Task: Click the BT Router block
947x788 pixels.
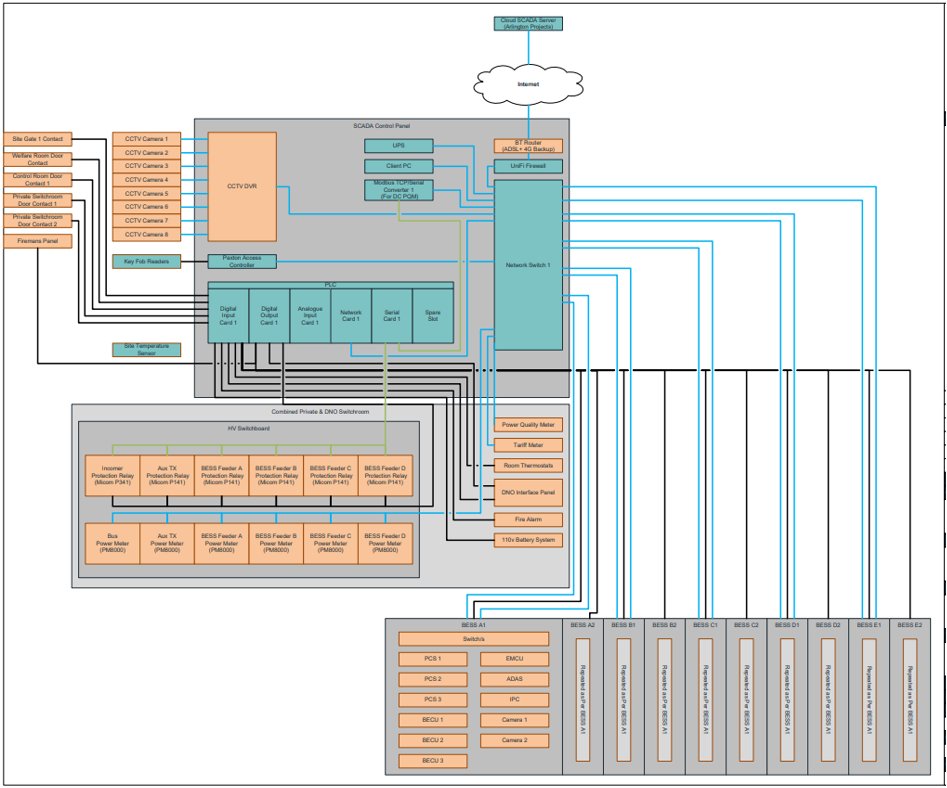Action: [527, 146]
